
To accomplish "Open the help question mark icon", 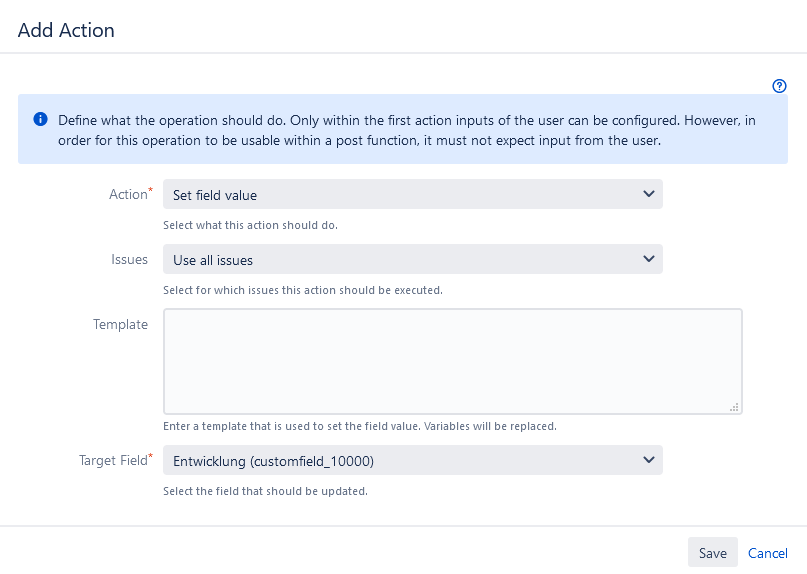I will (x=779, y=86).
